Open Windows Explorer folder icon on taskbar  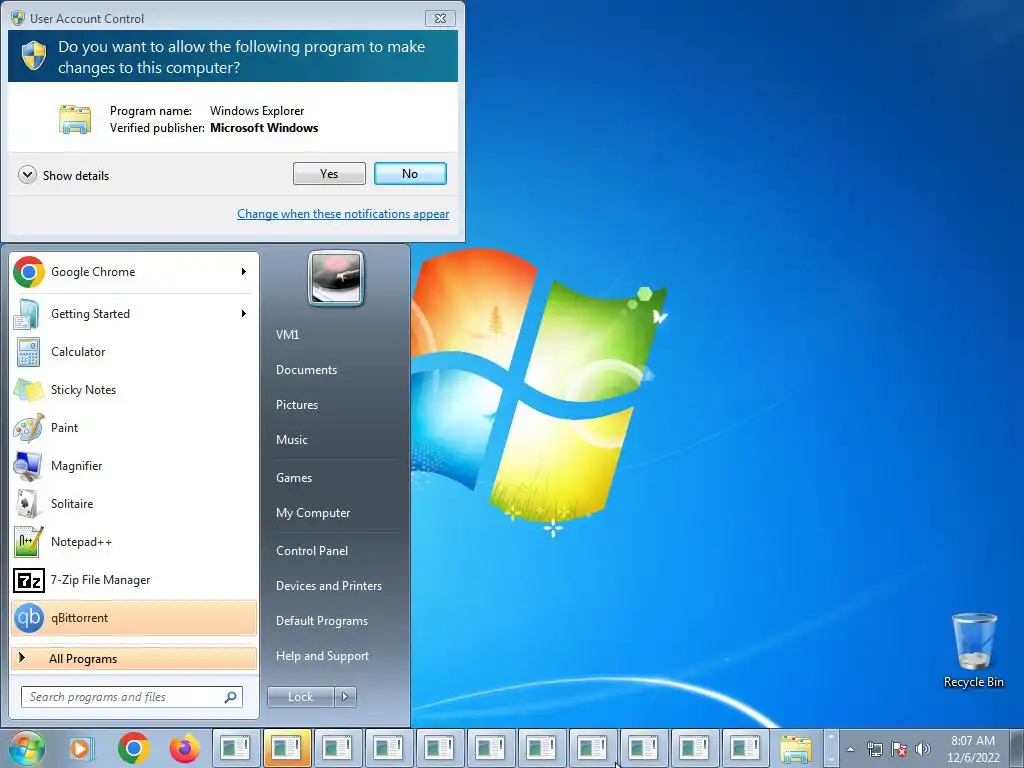795,749
